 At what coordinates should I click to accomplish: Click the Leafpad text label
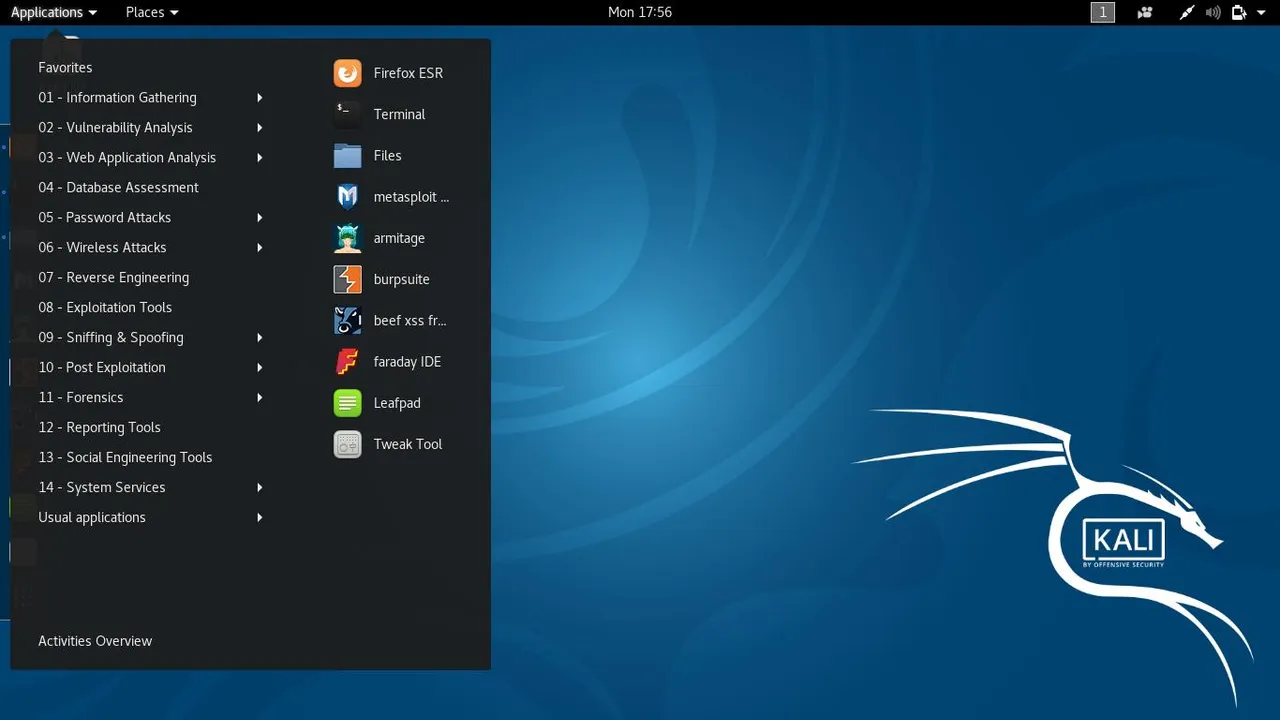point(397,403)
